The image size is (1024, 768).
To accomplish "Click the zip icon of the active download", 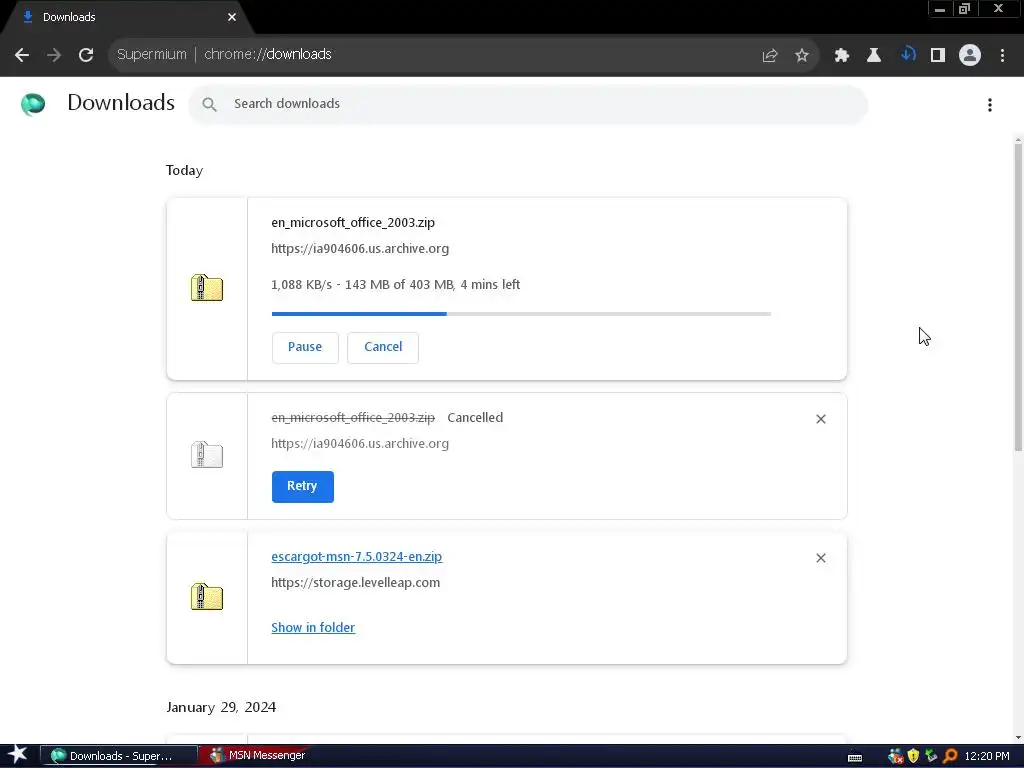I will (x=207, y=288).
